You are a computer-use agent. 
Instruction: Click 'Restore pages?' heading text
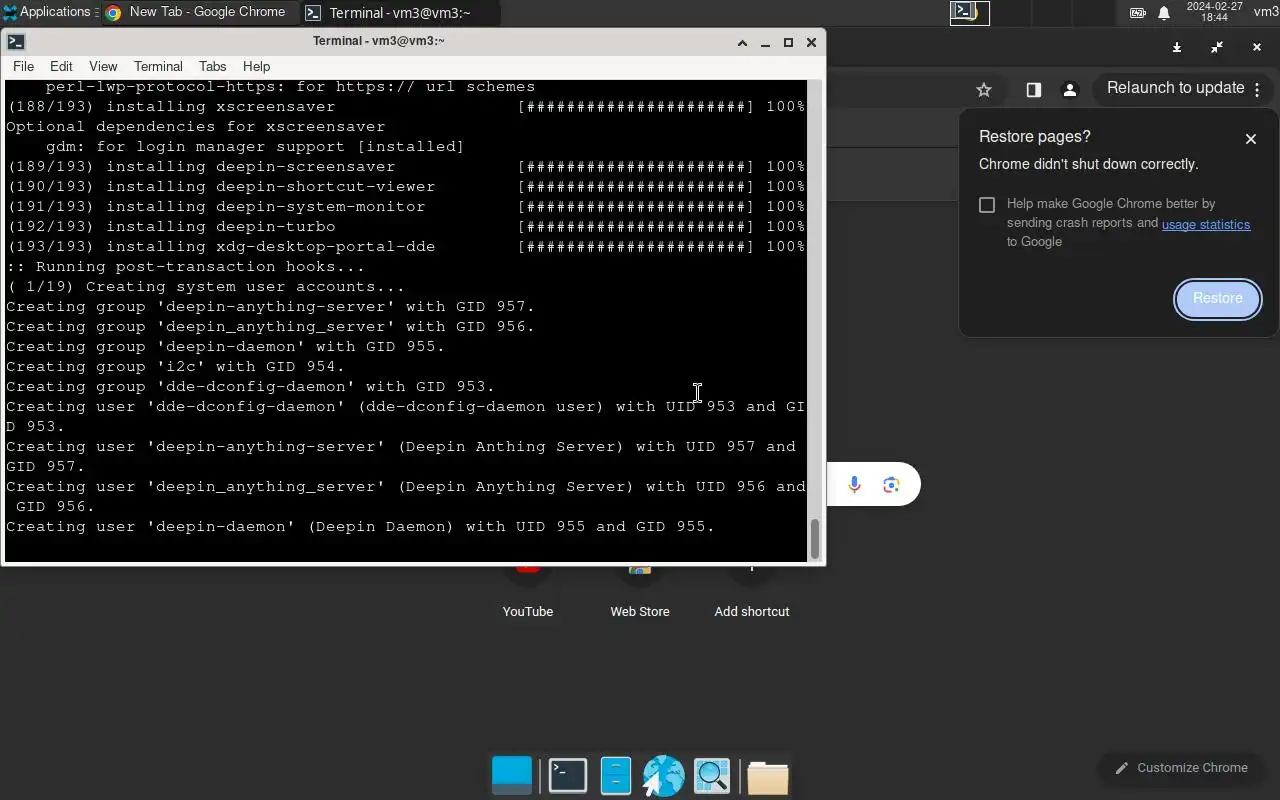[x=1035, y=137]
